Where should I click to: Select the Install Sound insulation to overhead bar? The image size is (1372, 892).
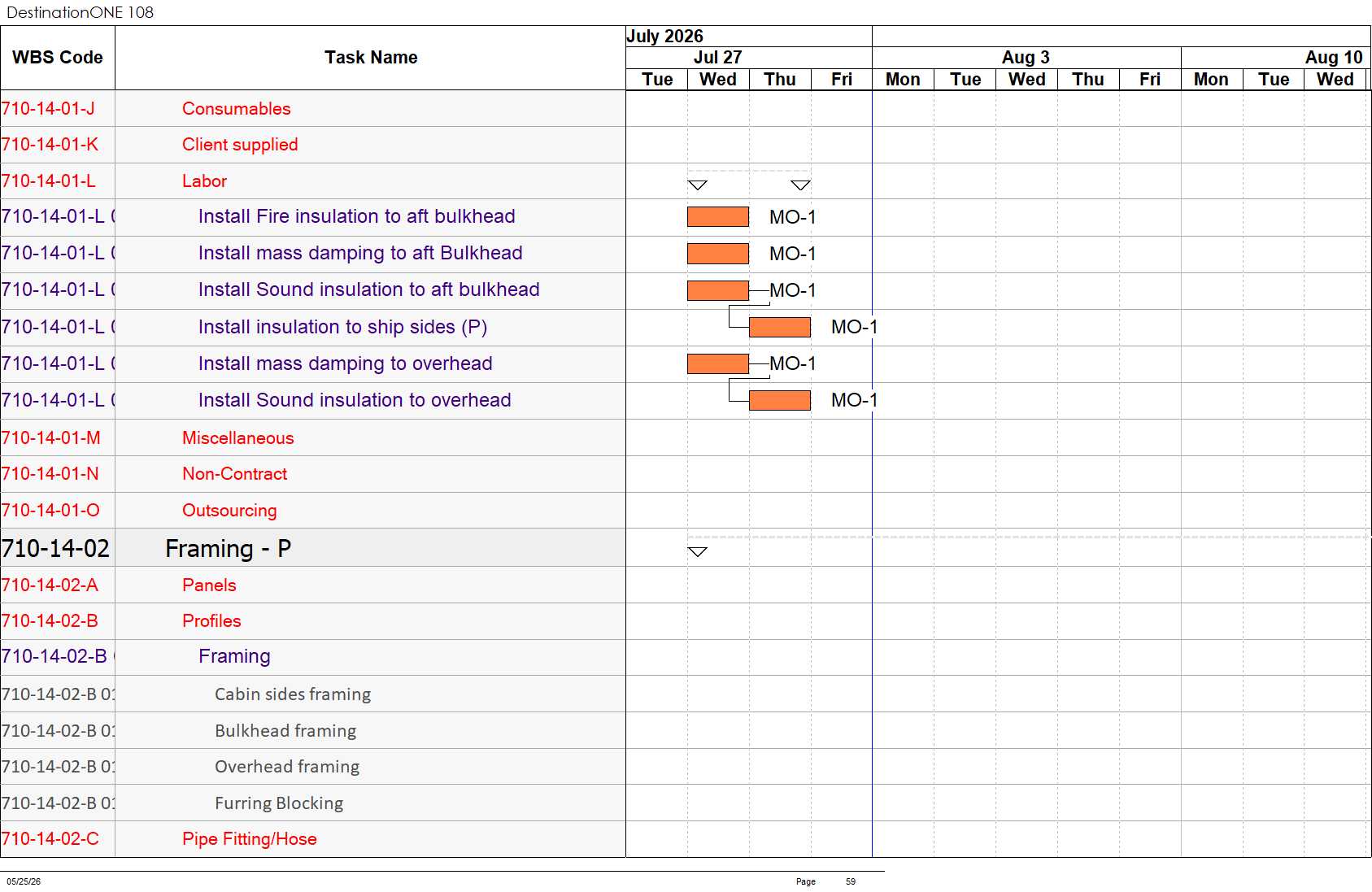tap(780, 400)
